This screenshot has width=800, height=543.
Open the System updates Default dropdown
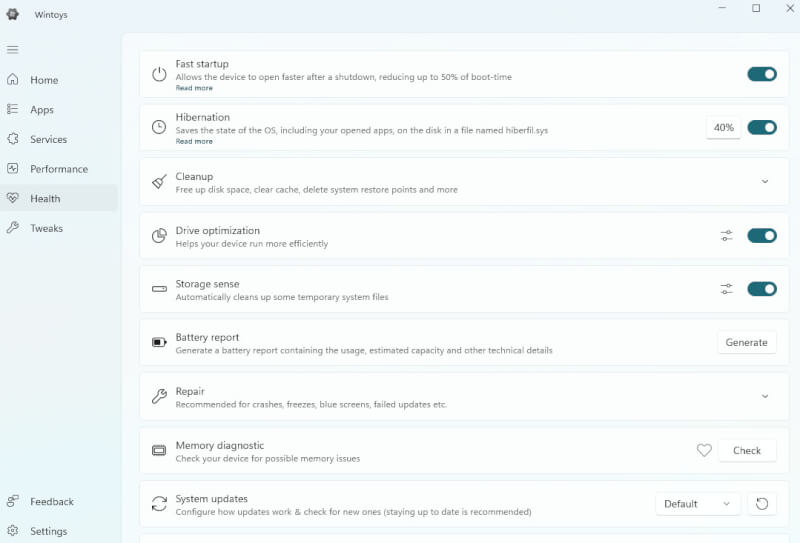[698, 504]
